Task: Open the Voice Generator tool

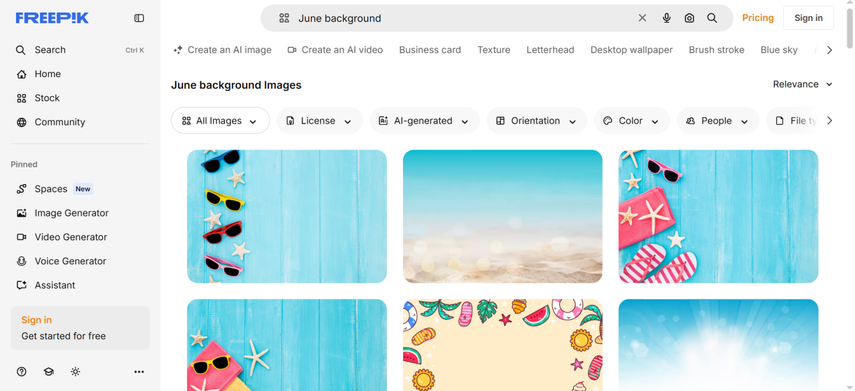Action: [x=80, y=261]
